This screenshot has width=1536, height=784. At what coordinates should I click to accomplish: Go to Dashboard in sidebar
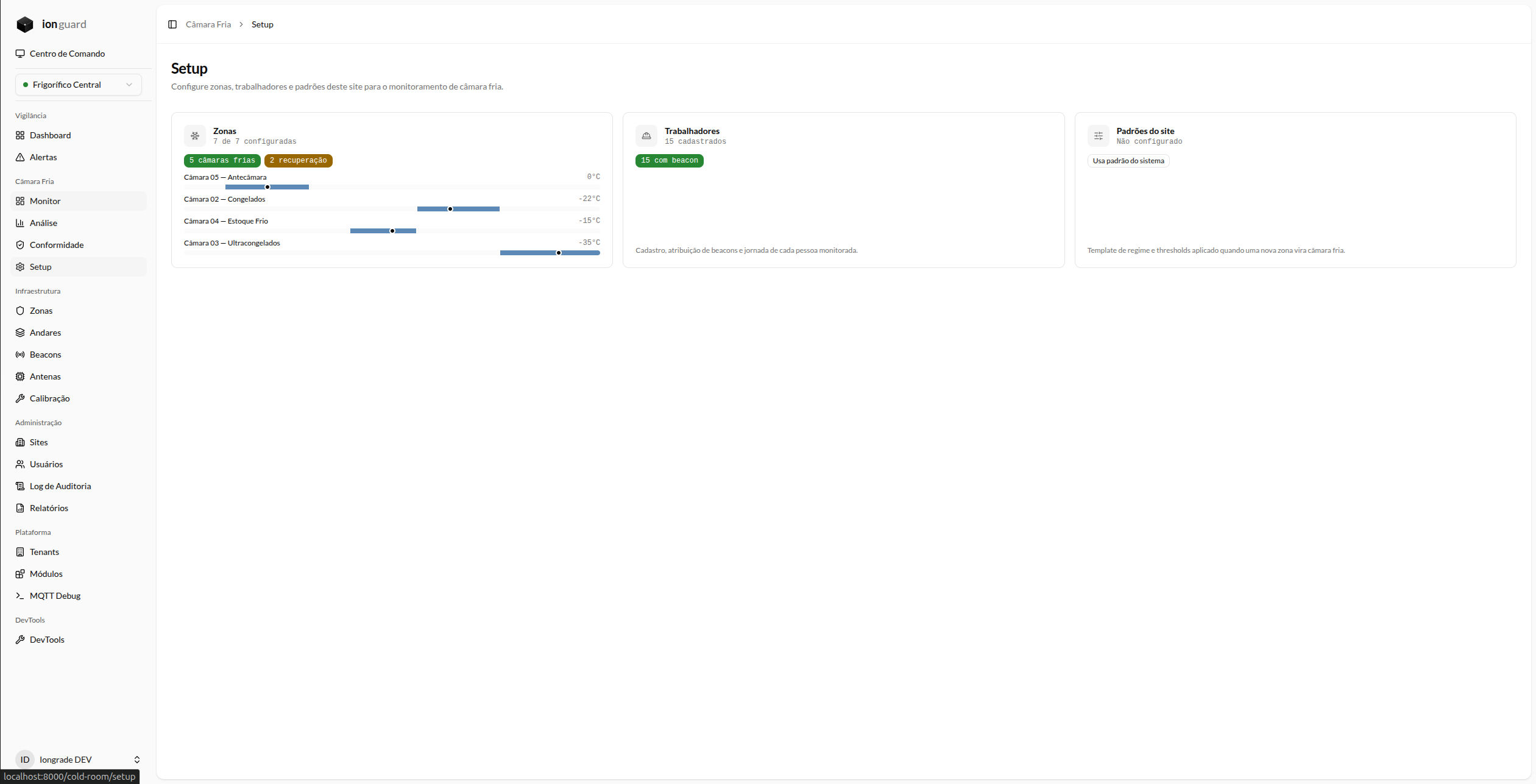(x=79, y=135)
